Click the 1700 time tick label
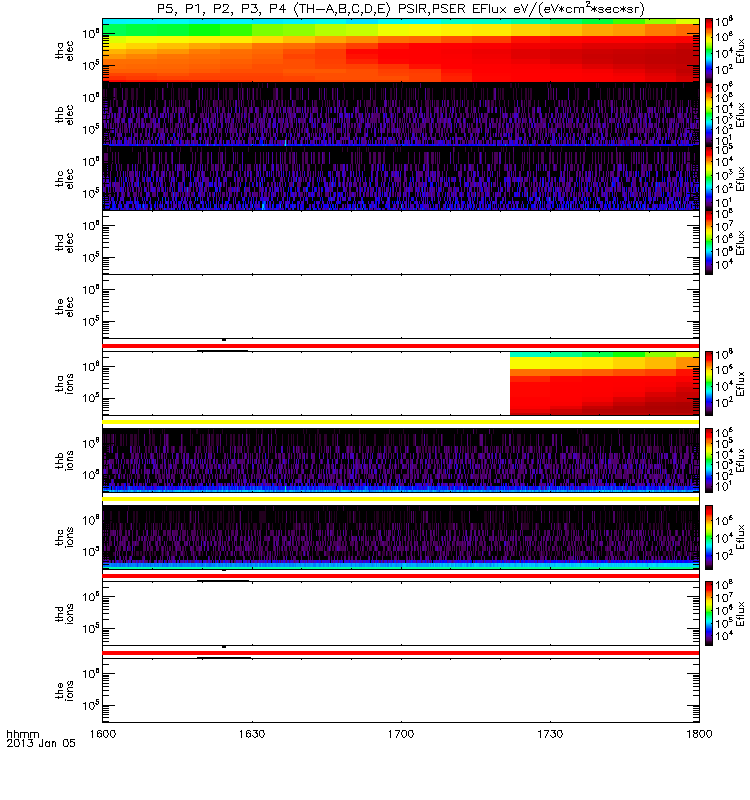Image resolution: width=750 pixels, height=800 pixels. coord(401,734)
